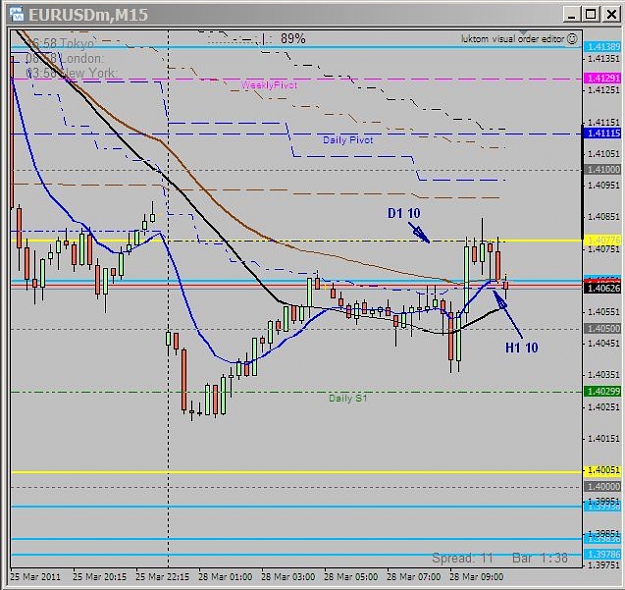Click the '28 Mar 07:00' time axis label
Screen dimensions: 625x590
[414, 577]
